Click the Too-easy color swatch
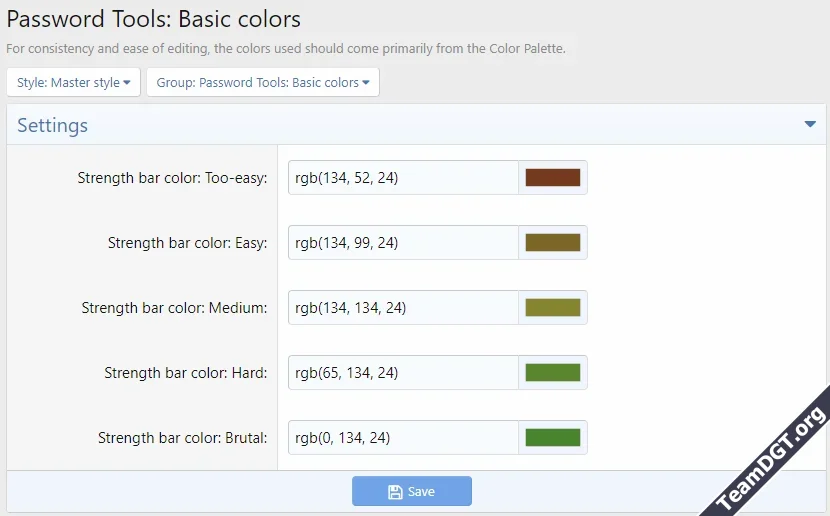This screenshot has width=830, height=516. tap(553, 178)
